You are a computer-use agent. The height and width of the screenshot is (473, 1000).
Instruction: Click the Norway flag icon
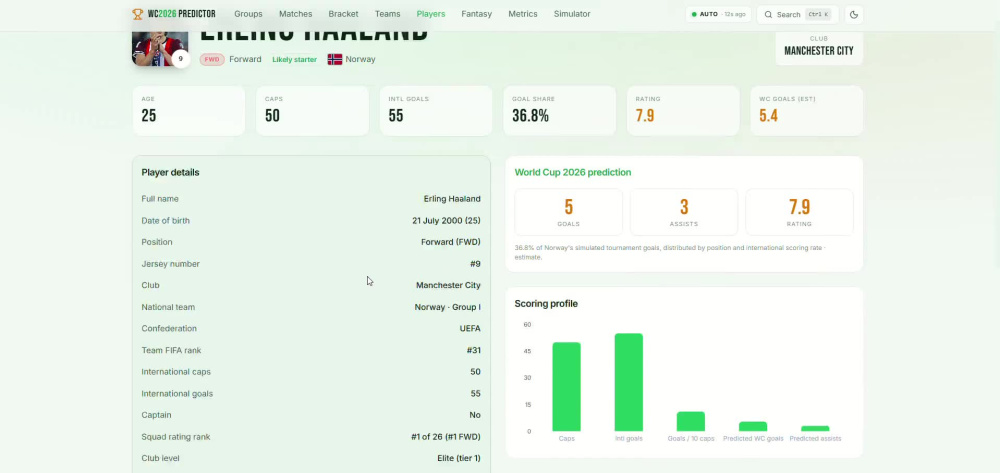(x=335, y=59)
